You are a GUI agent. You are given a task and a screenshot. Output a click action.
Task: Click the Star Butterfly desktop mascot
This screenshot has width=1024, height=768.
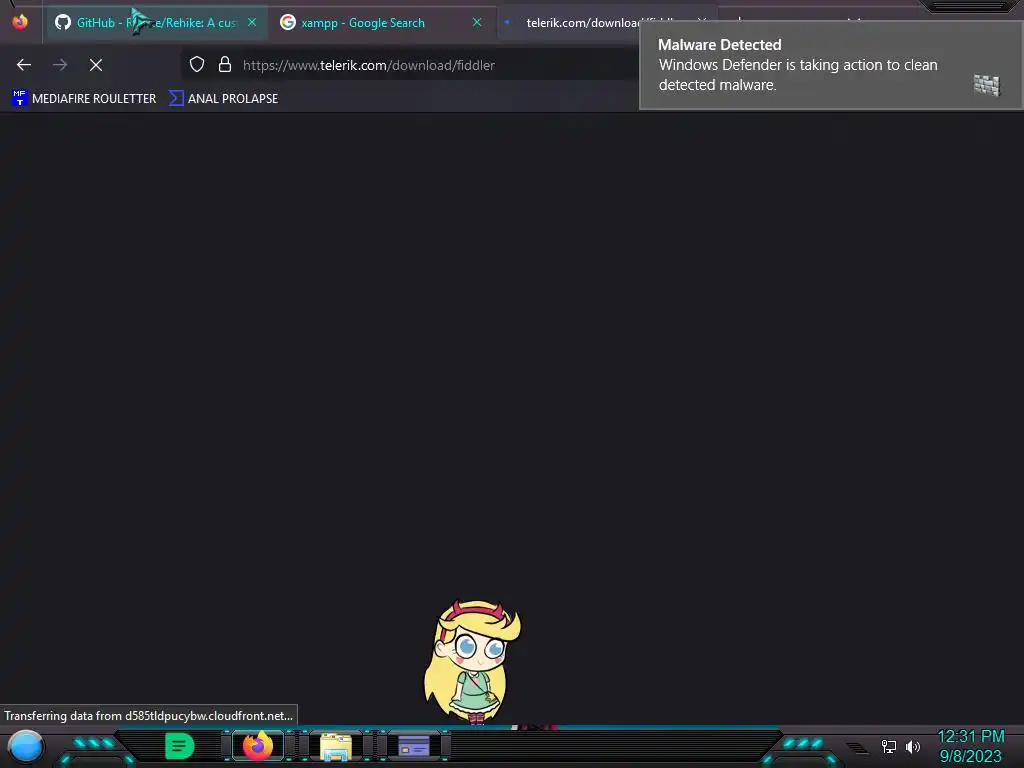pos(473,662)
